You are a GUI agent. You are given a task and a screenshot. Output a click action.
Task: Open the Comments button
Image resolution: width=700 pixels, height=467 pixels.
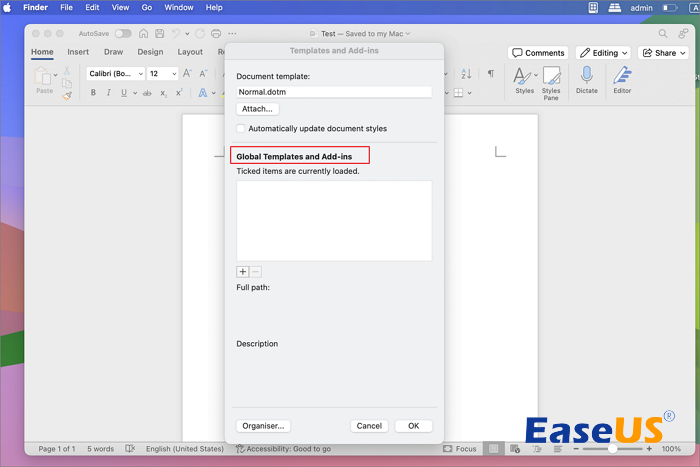[538, 53]
